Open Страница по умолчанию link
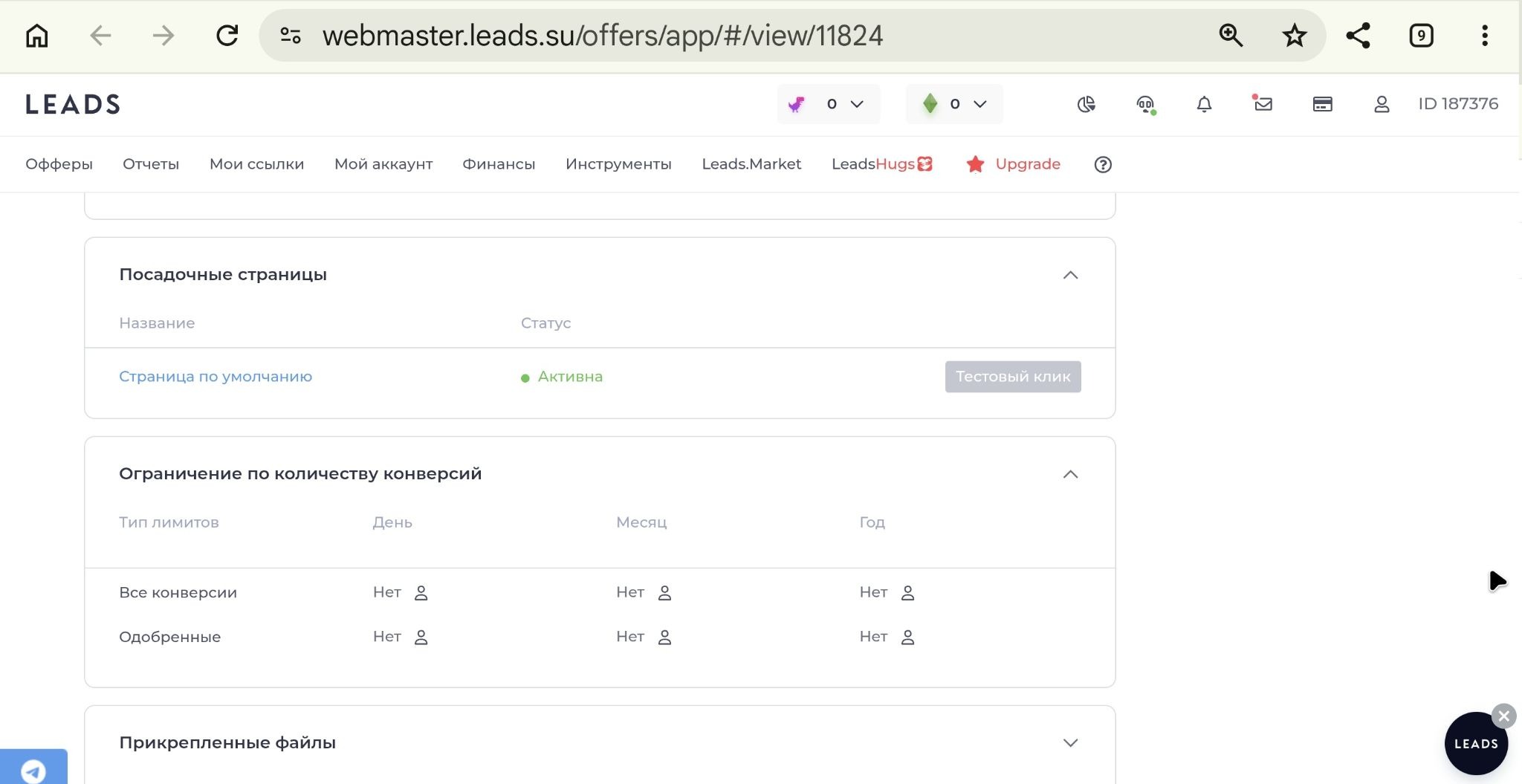1522x784 pixels. click(216, 377)
